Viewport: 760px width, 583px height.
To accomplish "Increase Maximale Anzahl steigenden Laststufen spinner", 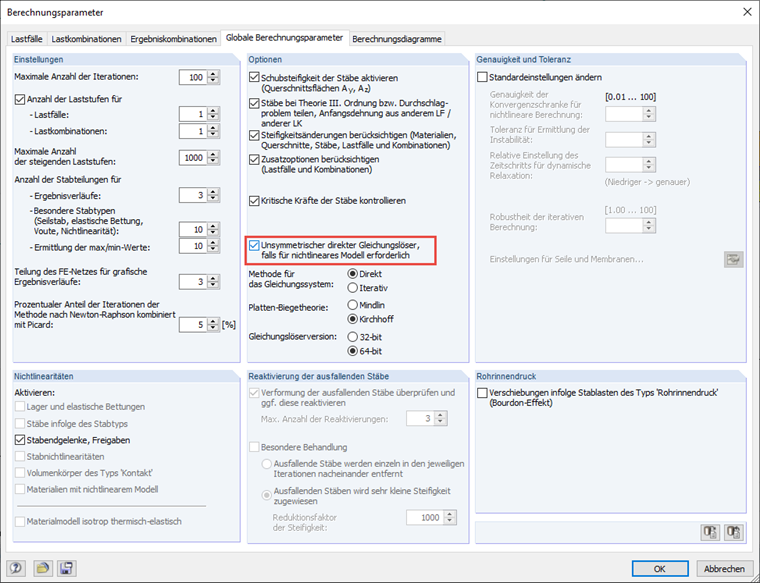I will 214,154.
